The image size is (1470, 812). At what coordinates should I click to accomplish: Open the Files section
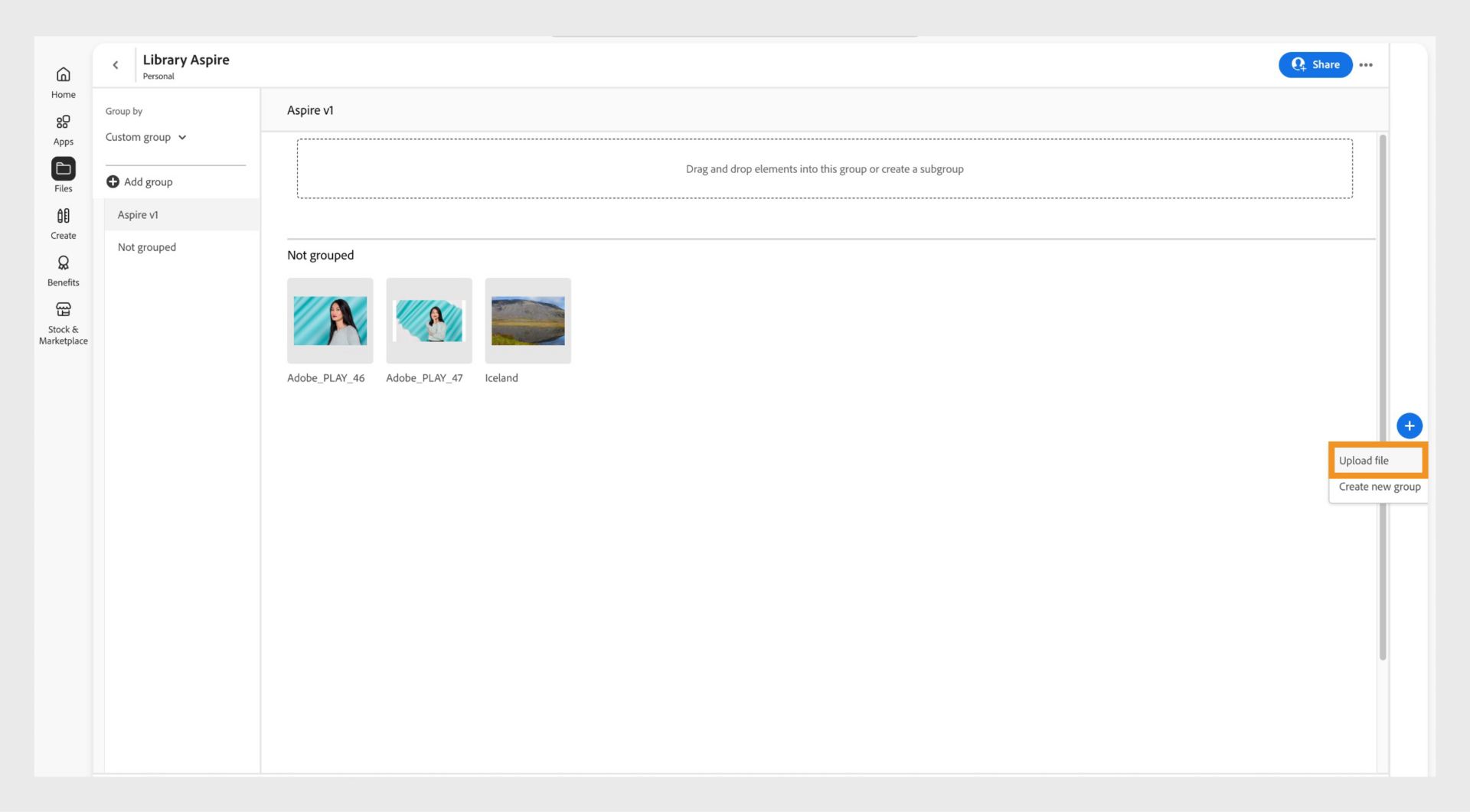63,174
